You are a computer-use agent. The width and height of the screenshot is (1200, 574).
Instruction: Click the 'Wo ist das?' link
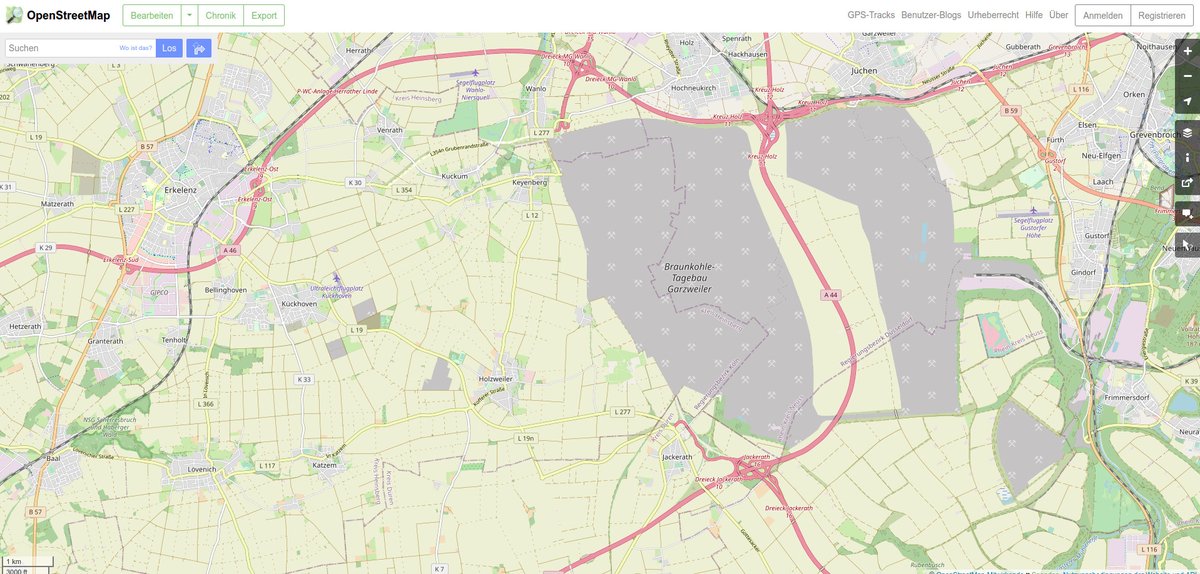point(136,48)
